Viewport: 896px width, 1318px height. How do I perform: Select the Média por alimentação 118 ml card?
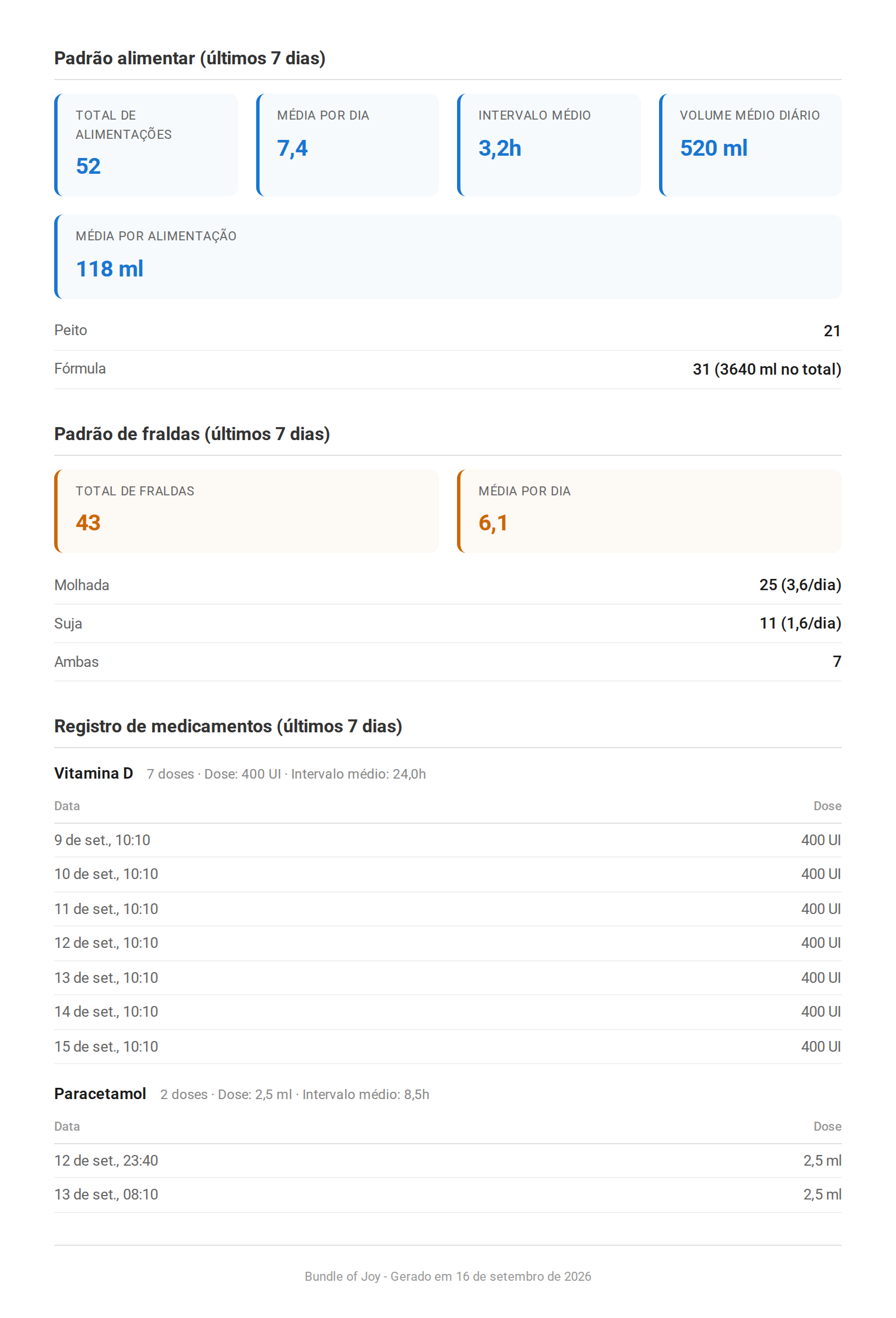448,256
